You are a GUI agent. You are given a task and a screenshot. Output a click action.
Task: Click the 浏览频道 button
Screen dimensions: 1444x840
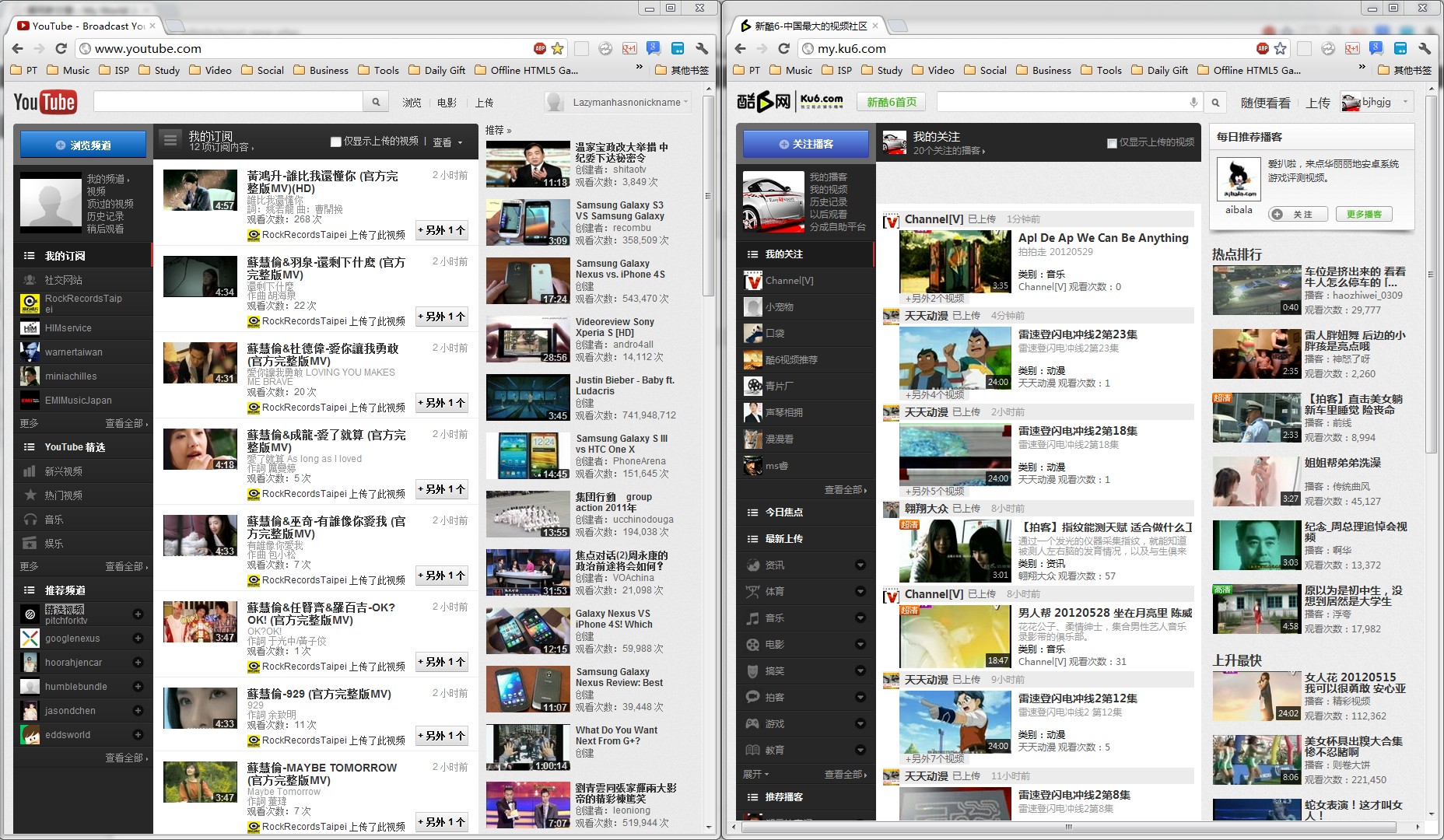pyautogui.click(x=83, y=145)
